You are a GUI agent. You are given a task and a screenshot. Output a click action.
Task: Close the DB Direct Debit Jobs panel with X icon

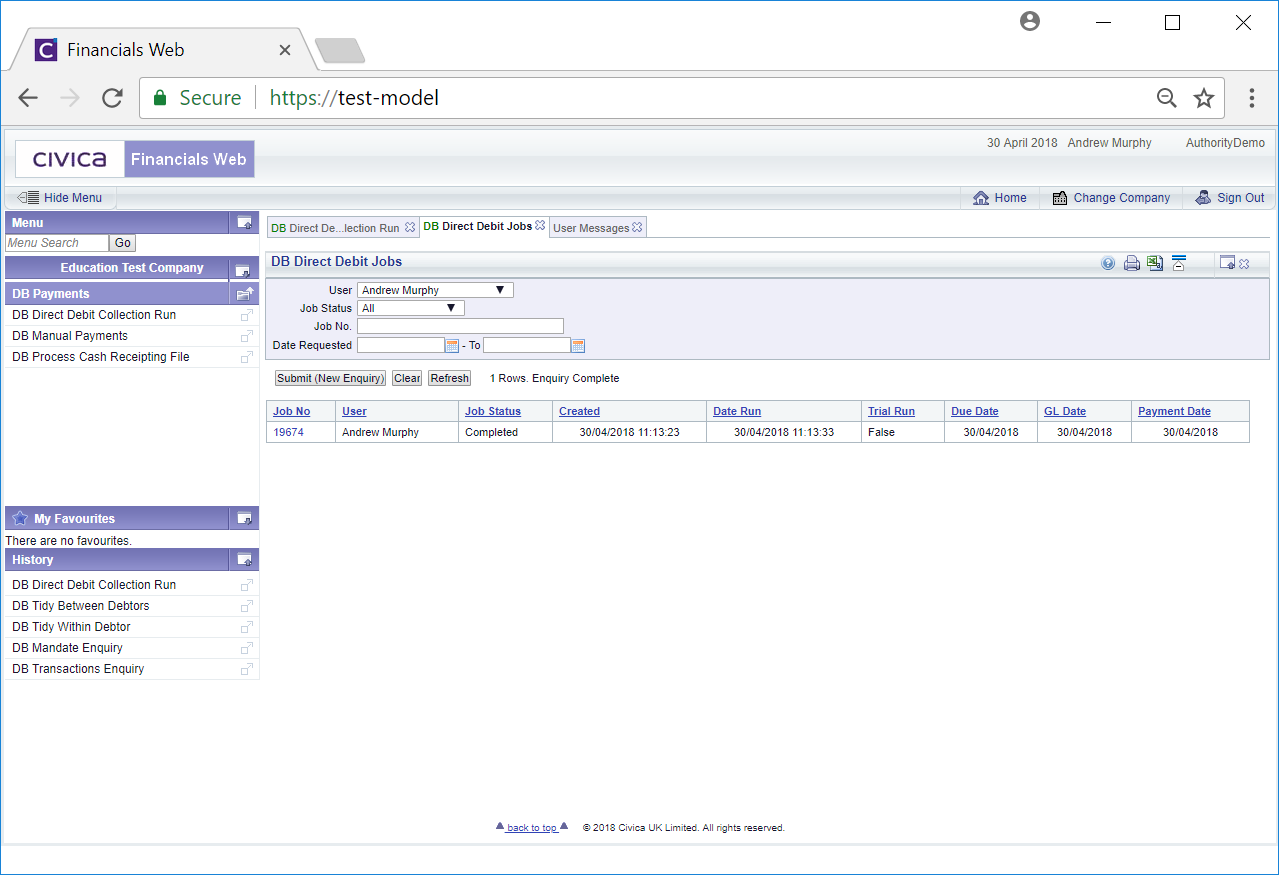1244,264
